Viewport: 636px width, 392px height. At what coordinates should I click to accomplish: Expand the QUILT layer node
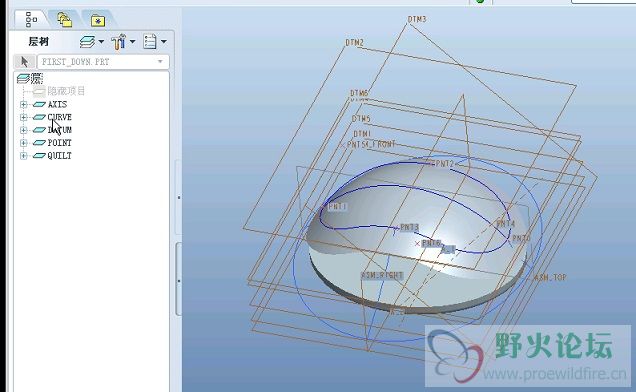(24, 155)
